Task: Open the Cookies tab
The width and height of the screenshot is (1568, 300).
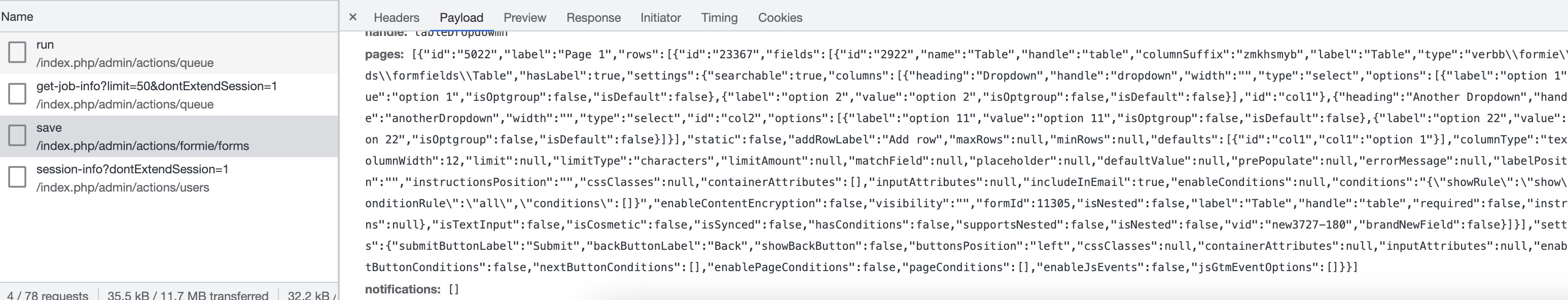Action: (780, 17)
